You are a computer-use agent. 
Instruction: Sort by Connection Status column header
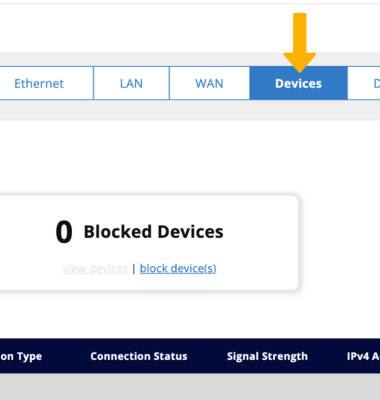coord(139,356)
